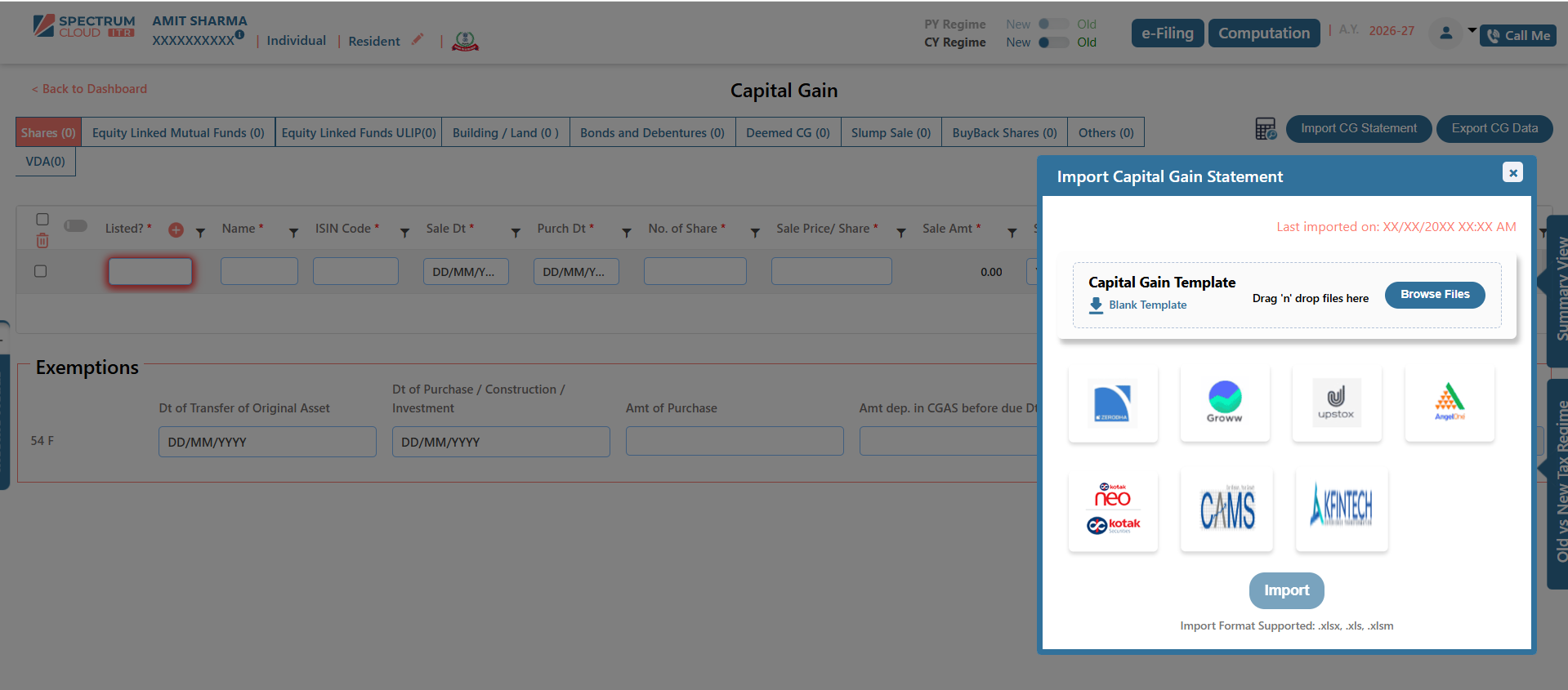Select the CAMS statement icon
Viewport: 1568px width, 690px height.
point(1226,510)
